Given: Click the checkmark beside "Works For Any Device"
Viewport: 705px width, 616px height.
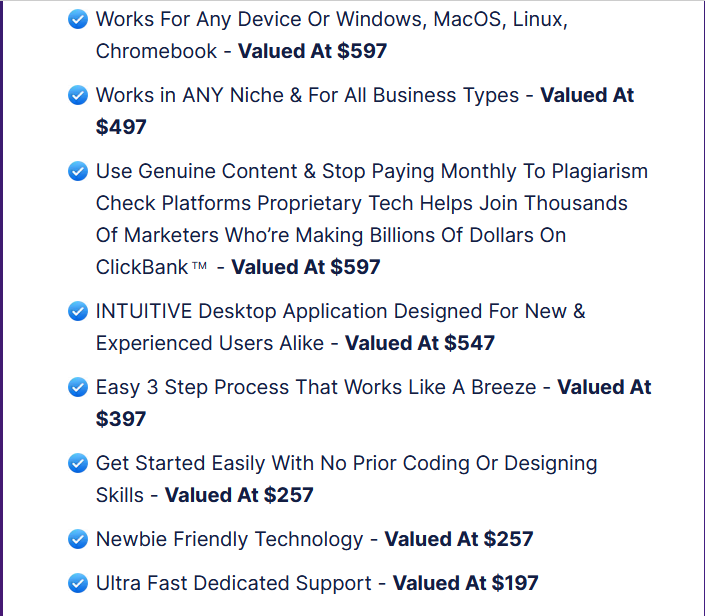Looking at the screenshot, I should [77, 19].
